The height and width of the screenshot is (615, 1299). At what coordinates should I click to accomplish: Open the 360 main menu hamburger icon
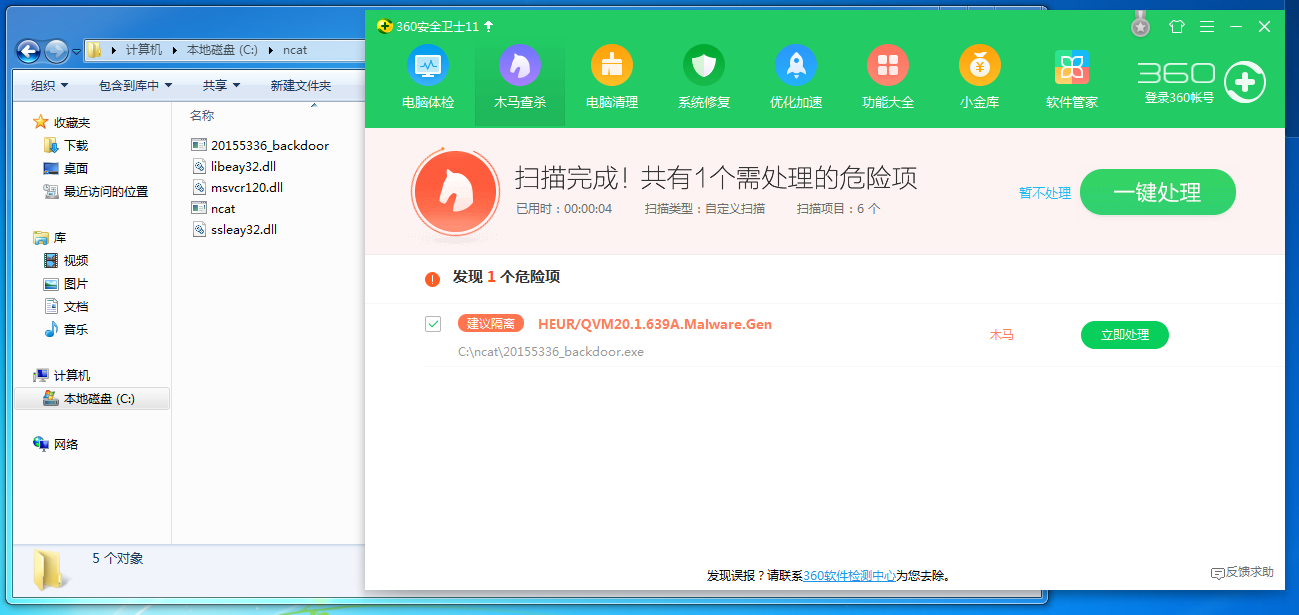1207,26
